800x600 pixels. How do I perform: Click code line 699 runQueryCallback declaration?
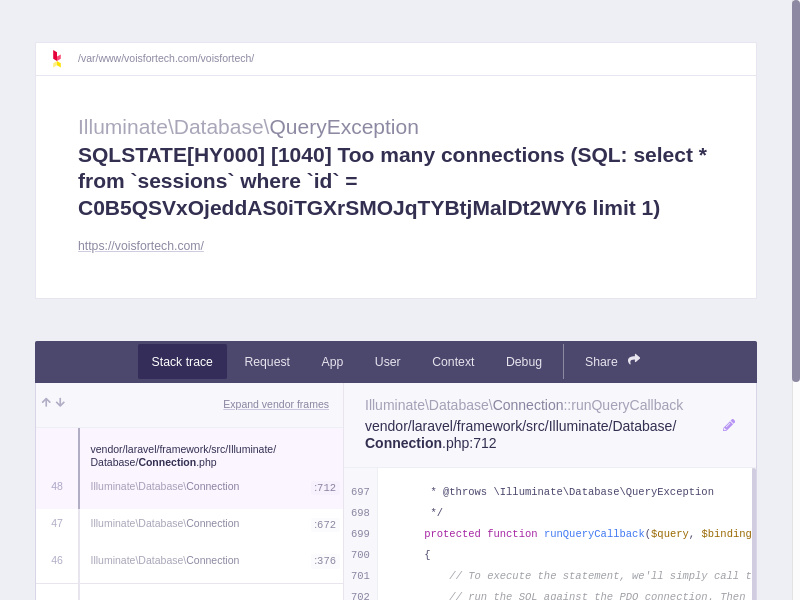tap(560, 534)
